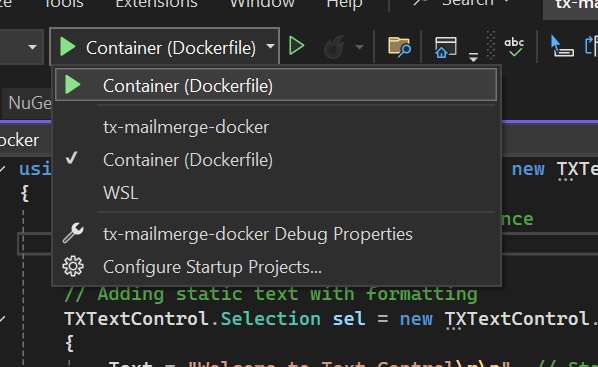Click the abc spell check icon
Image resolution: width=598 pixels, height=367 pixels.
(x=514, y=47)
